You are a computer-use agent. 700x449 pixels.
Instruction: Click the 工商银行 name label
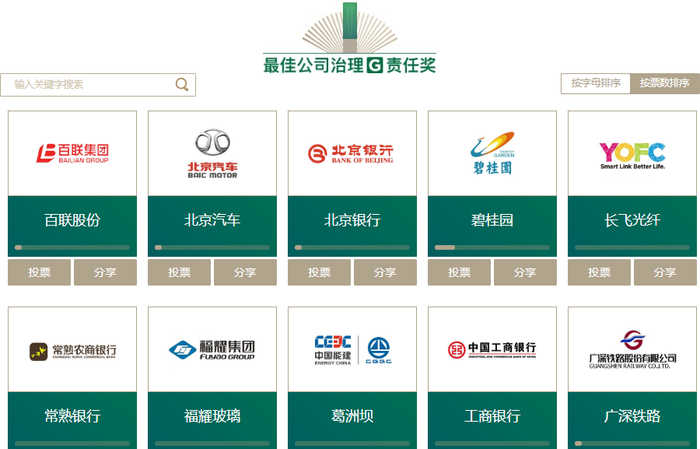(492, 416)
